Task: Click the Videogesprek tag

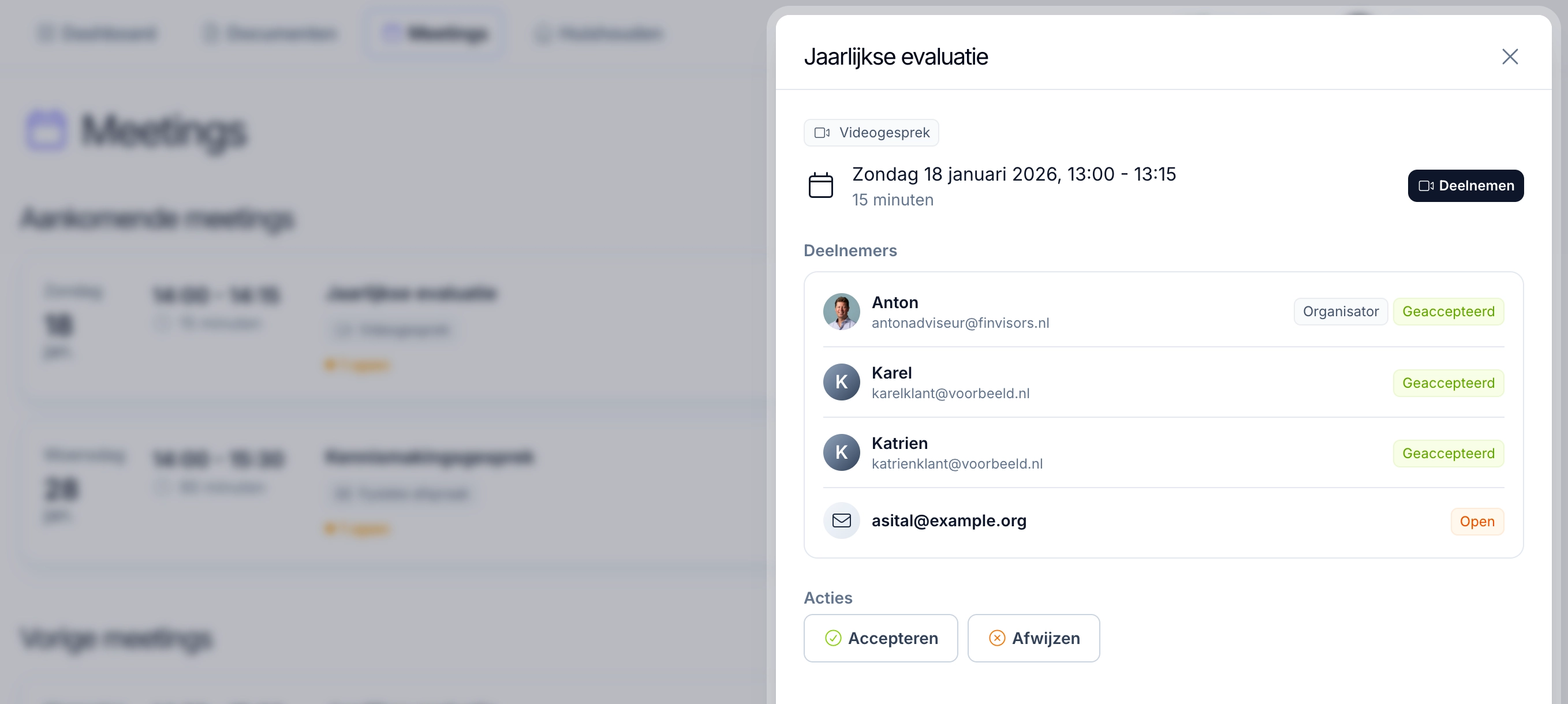Action: click(x=871, y=133)
